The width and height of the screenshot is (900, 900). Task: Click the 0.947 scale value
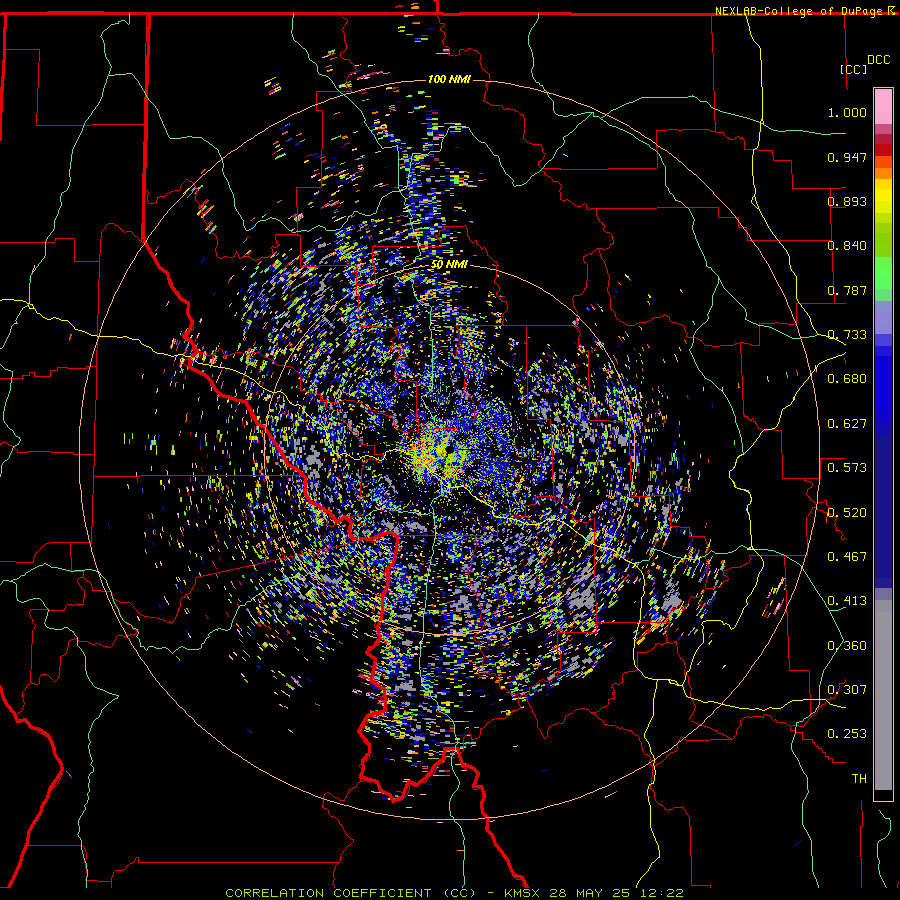pos(847,157)
